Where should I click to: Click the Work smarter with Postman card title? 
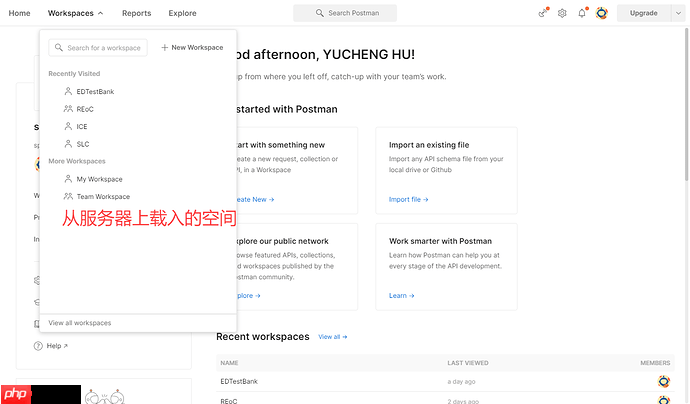point(440,241)
